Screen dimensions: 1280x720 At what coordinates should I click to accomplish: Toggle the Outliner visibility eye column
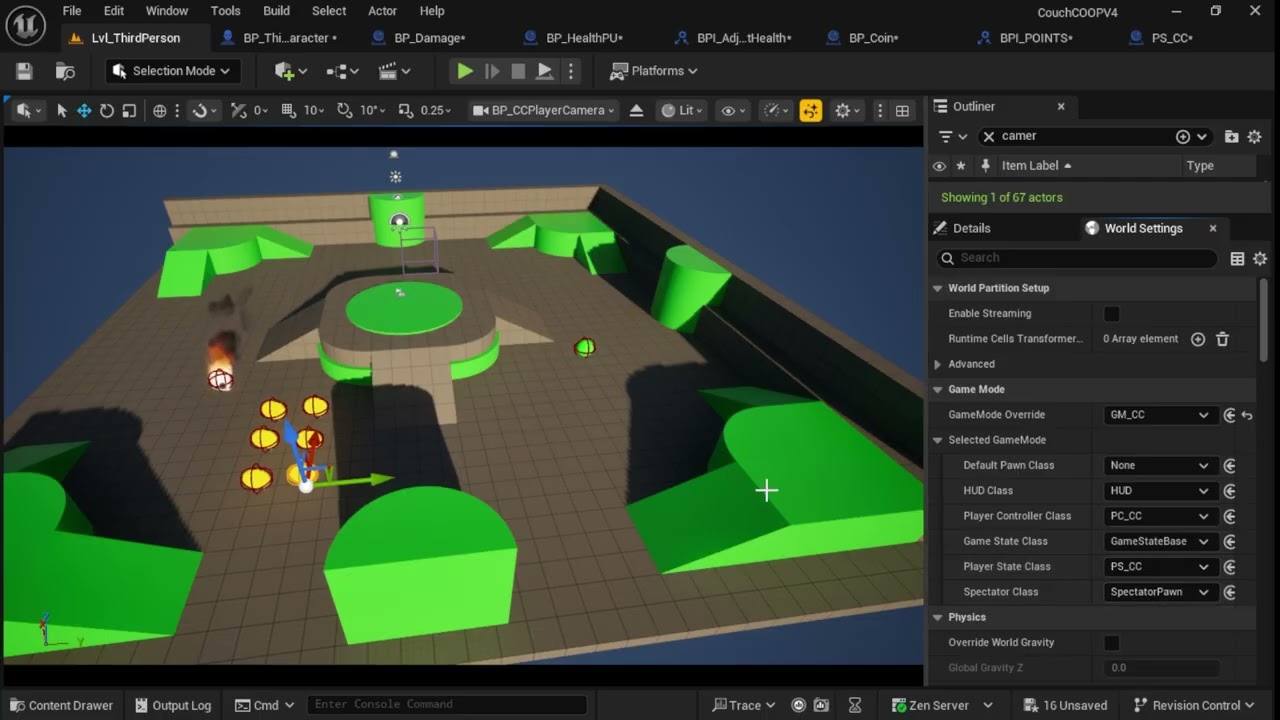coord(939,166)
